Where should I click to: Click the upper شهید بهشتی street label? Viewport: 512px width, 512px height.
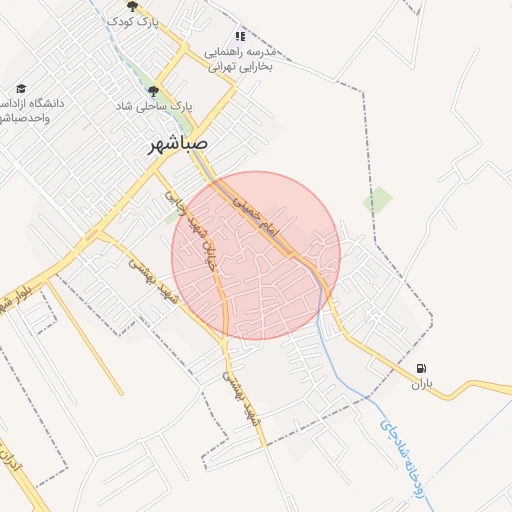(153, 282)
